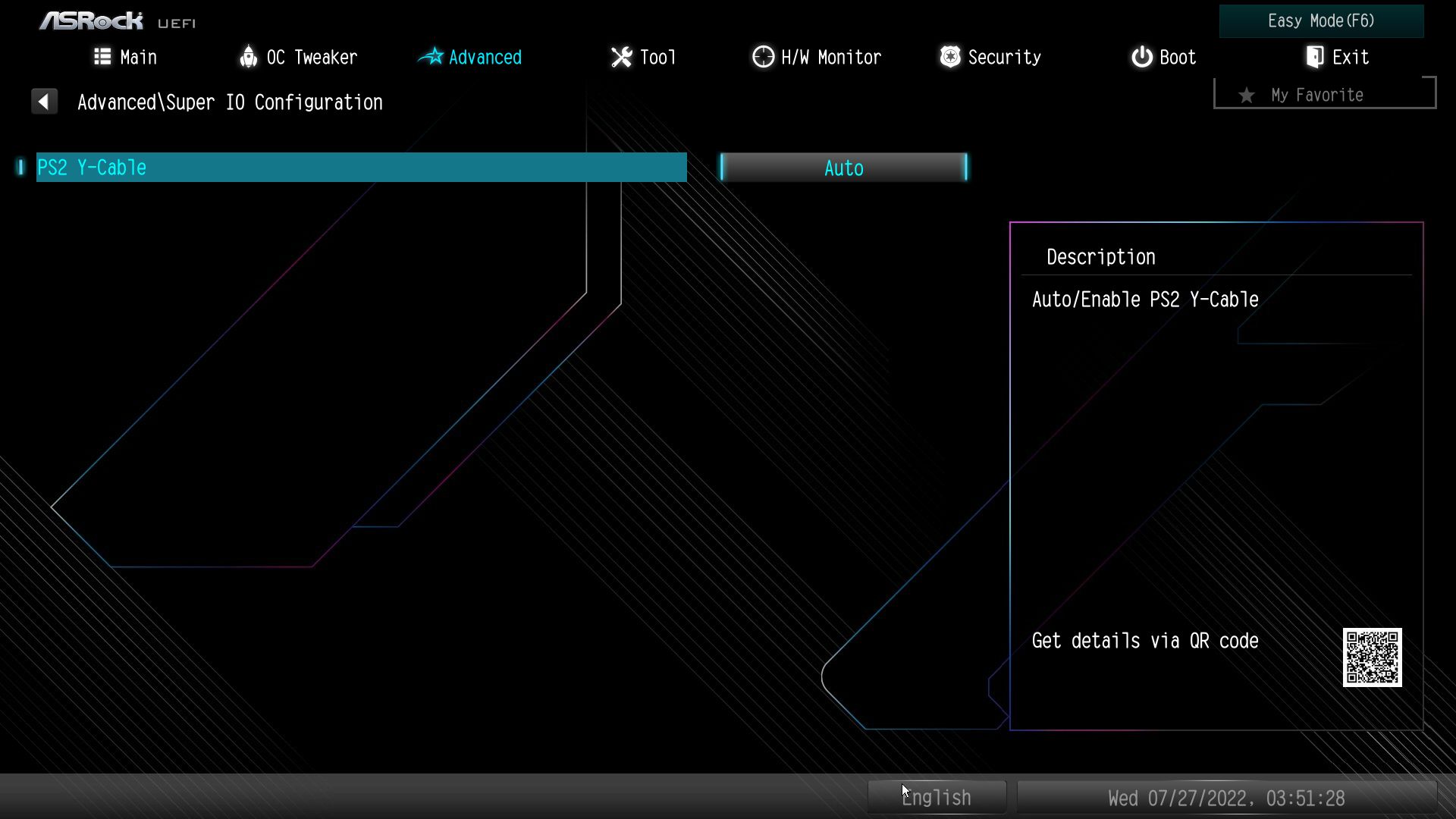Click the Security shield icon

(949, 57)
